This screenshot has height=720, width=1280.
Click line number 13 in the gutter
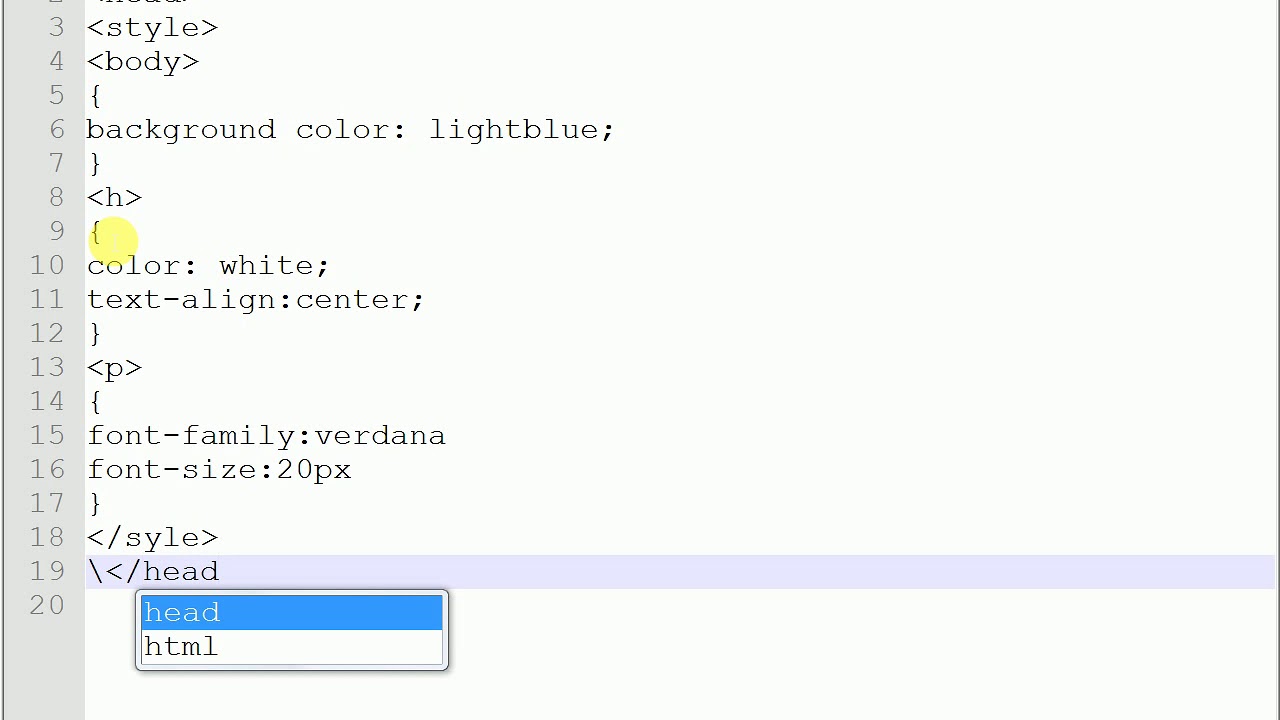click(x=47, y=367)
